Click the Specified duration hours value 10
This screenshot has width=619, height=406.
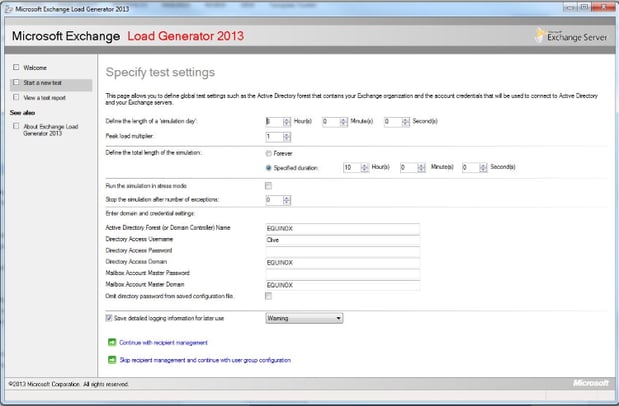point(352,167)
